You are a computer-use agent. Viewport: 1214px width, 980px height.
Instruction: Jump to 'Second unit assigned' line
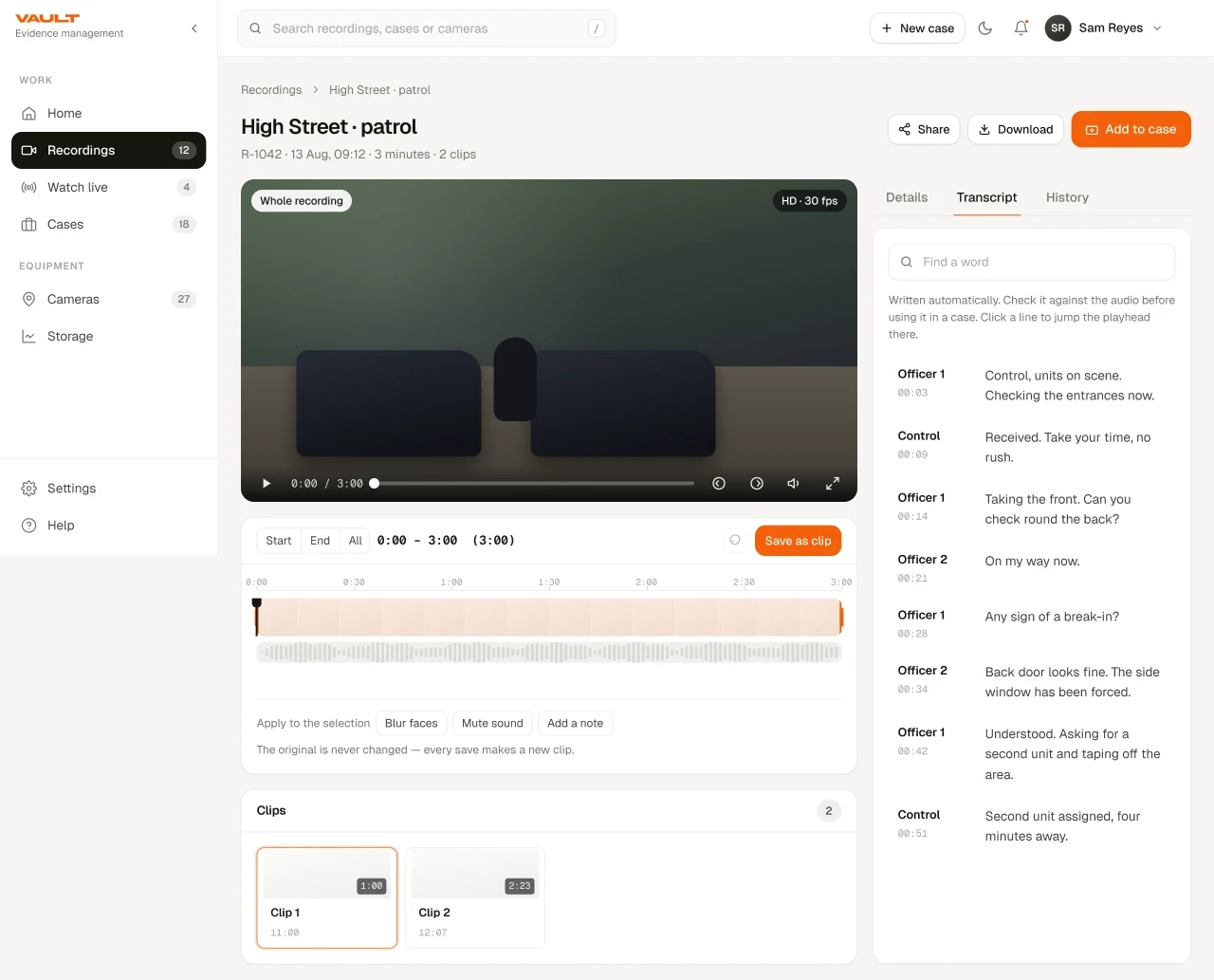click(1031, 824)
